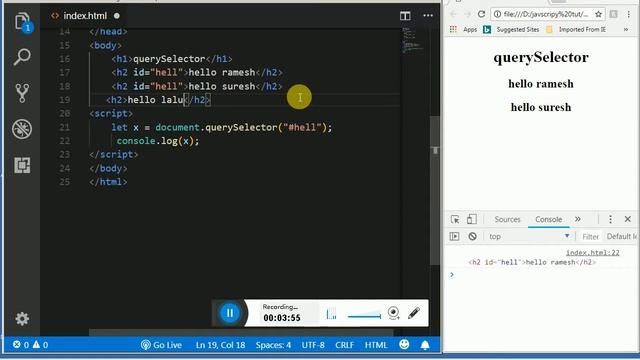Image resolution: width=640 pixels, height=360 pixels.
Task: Open the Default levels dropdown
Action: coord(621,236)
